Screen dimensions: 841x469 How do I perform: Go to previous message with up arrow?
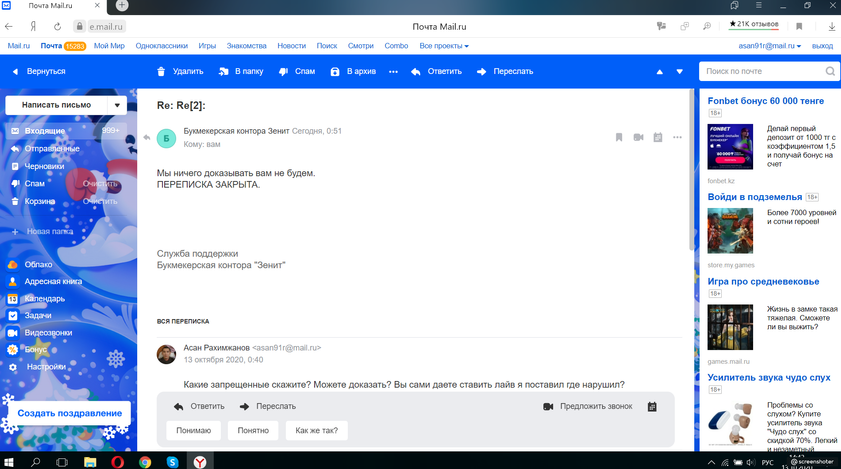pos(660,72)
